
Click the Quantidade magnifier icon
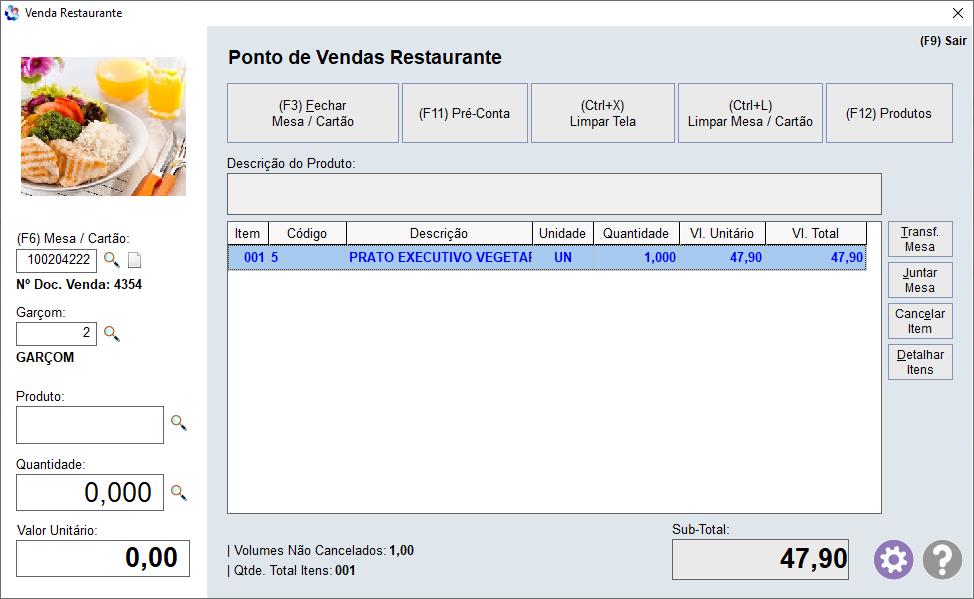pos(178,492)
